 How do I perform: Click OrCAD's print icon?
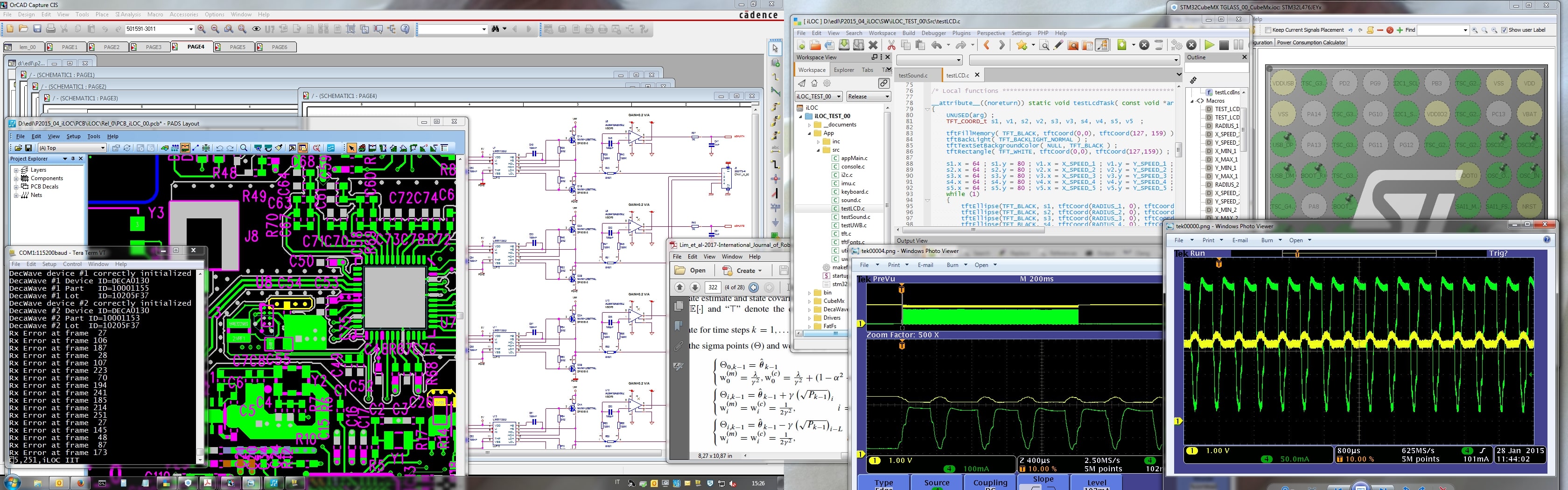(50, 28)
